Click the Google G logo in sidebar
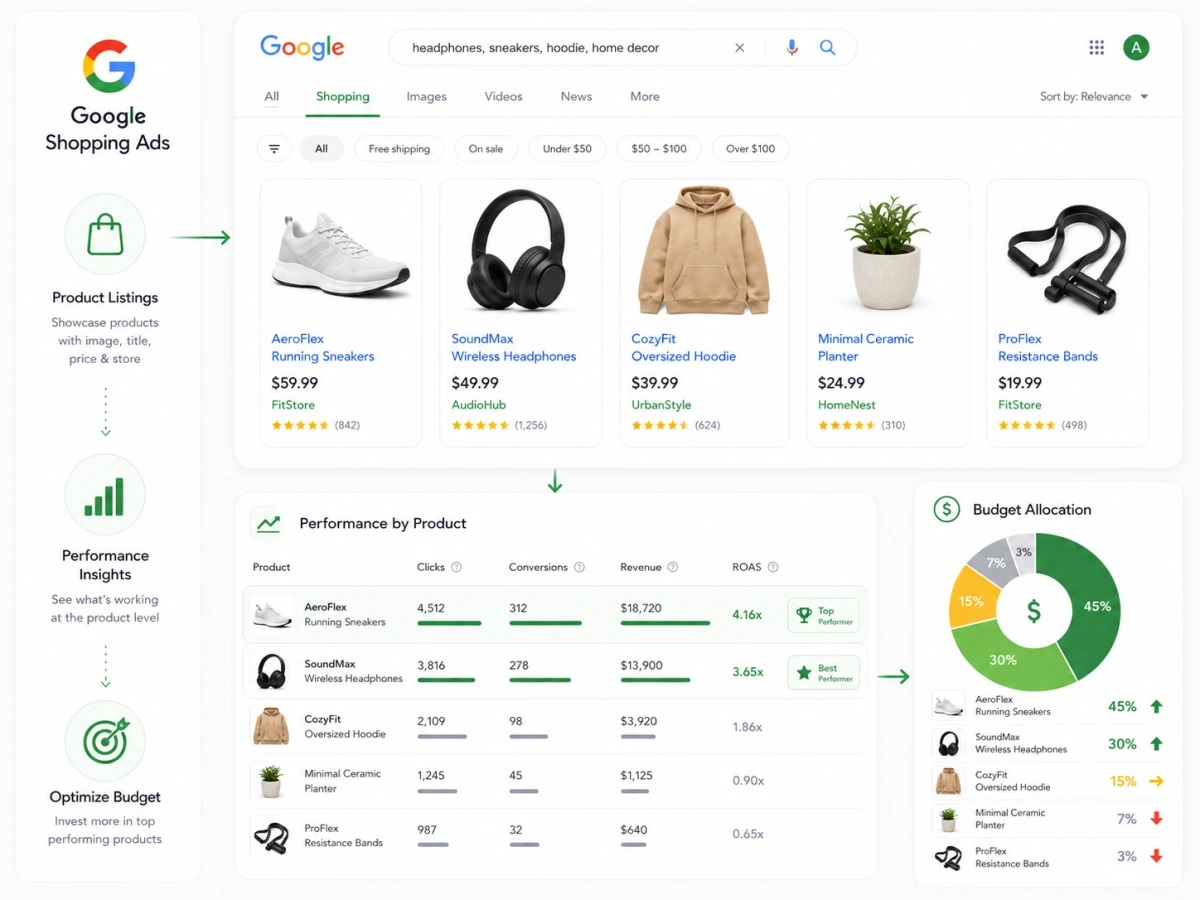1200x900 pixels. coord(108,66)
